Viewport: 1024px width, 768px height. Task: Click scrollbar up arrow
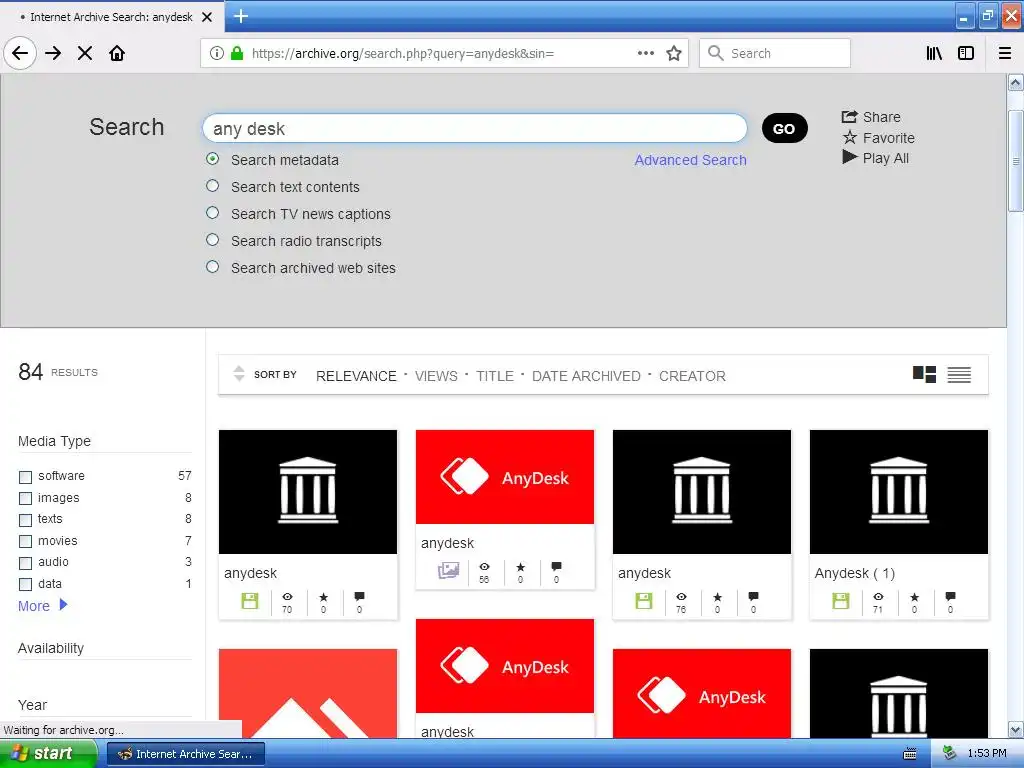(1016, 82)
